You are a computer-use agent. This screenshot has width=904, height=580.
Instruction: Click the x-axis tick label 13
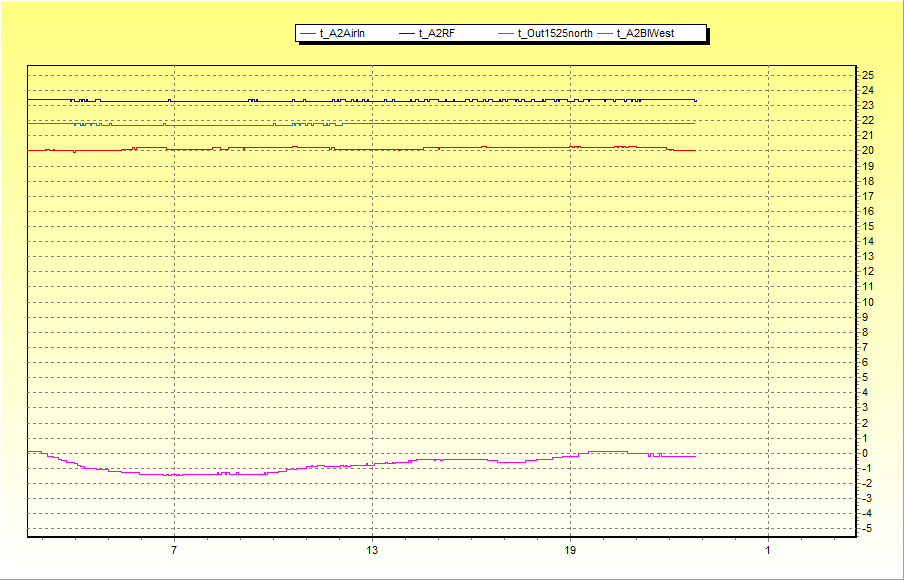click(x=372, y=551)
